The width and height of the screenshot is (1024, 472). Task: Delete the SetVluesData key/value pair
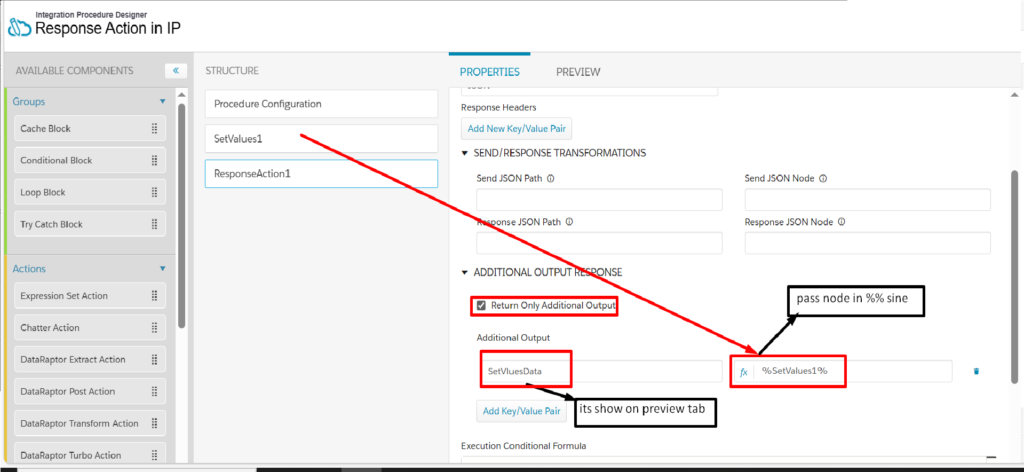tap(976, 371)
